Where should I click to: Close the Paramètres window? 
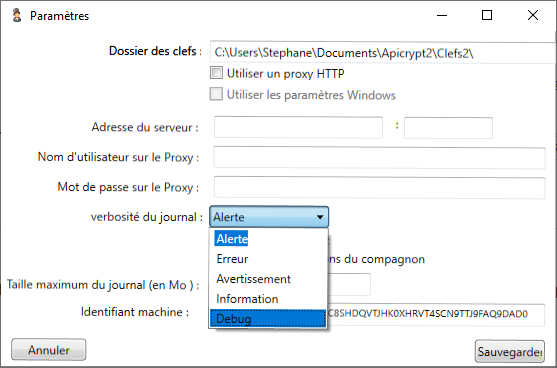click(533, 16)
